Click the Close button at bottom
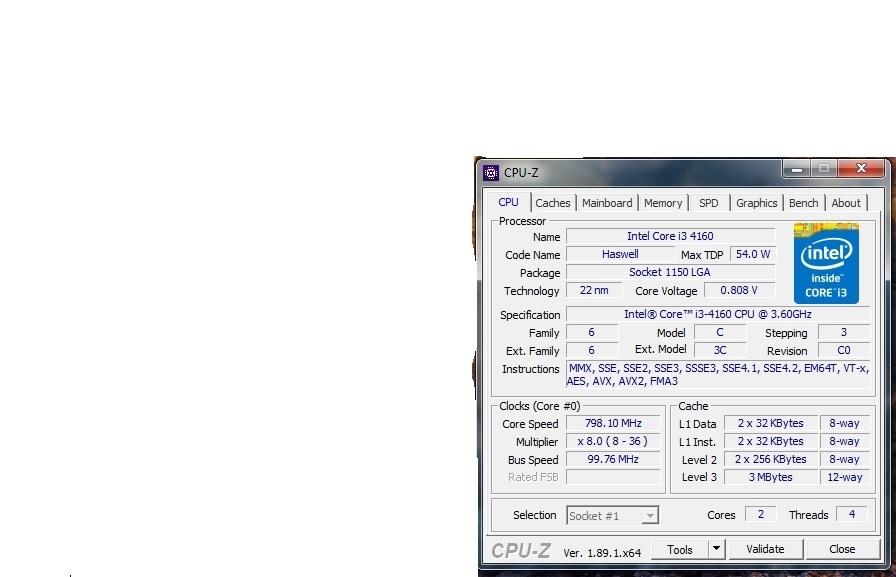This screenshot has width=896, height=577. (x=842, y=549)
